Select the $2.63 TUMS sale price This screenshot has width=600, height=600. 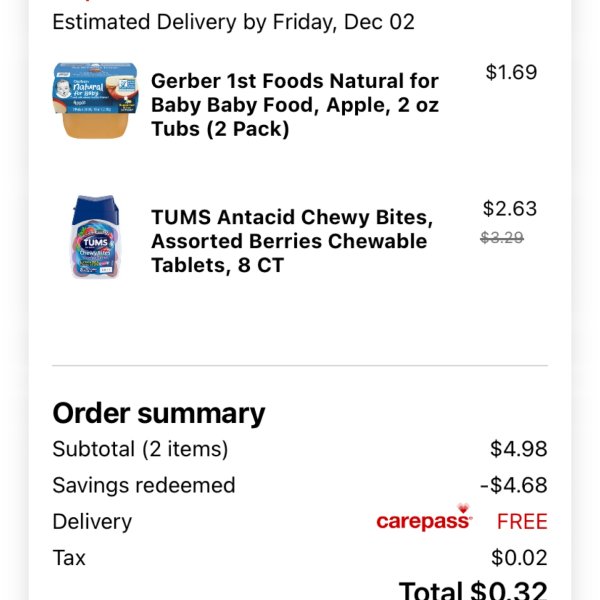pyautogui.click(x=510, y=209)
